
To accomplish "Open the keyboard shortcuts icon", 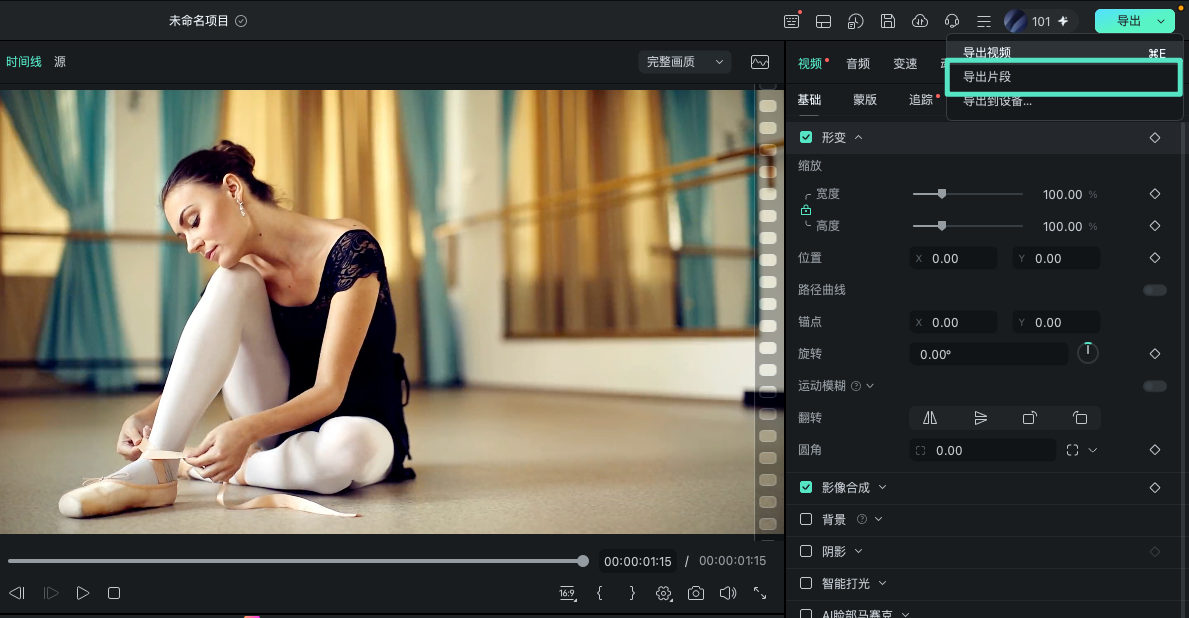I will [x=792, y=21].
